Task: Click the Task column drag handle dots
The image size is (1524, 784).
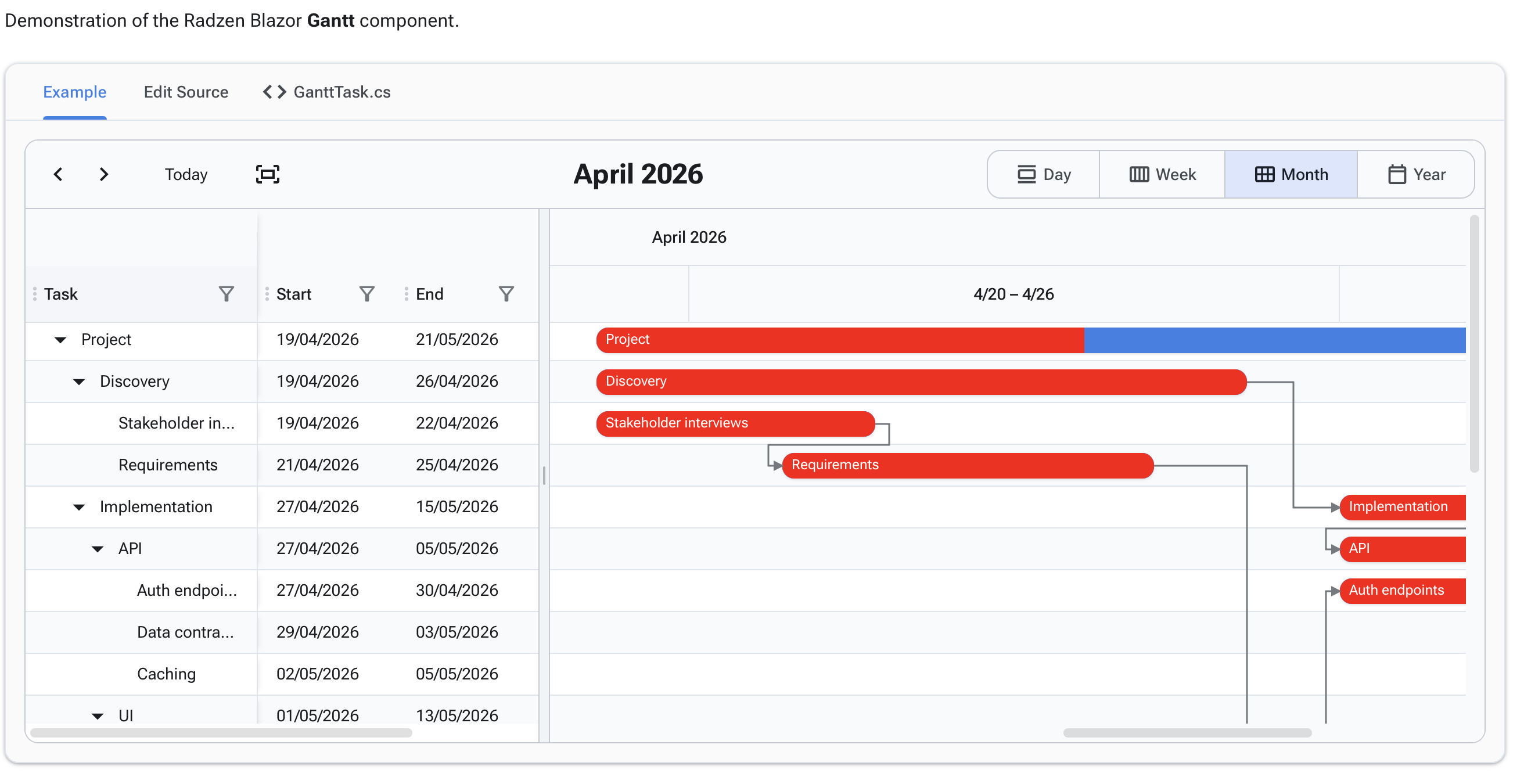Action: (x=35, y=294)
